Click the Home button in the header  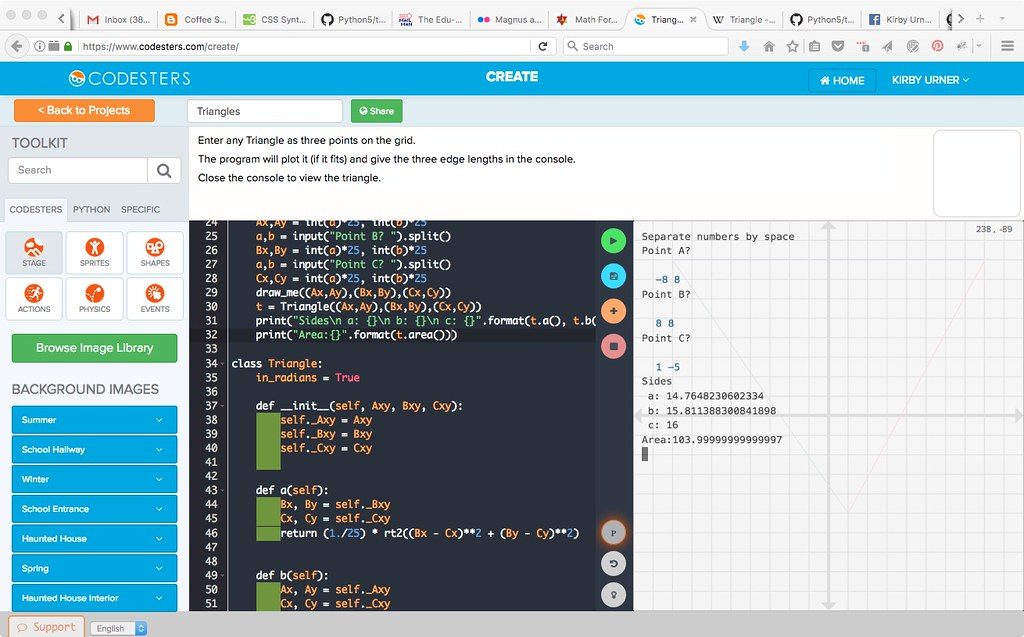tap(842, 80)
